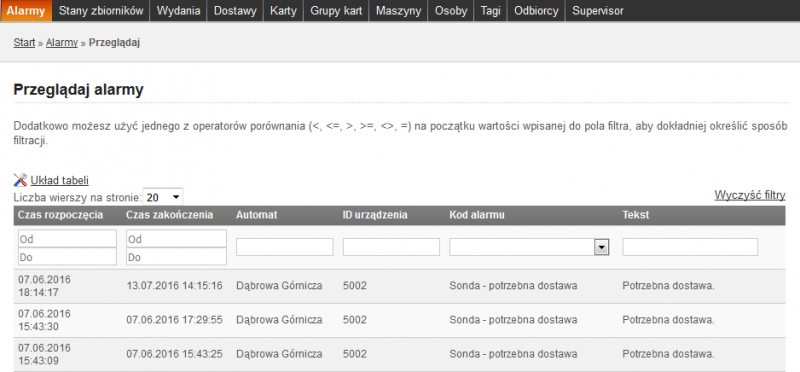Select start time 07.06.2016 15:43:09 cell
Screen dimensions: 800x372
[44, 354]
